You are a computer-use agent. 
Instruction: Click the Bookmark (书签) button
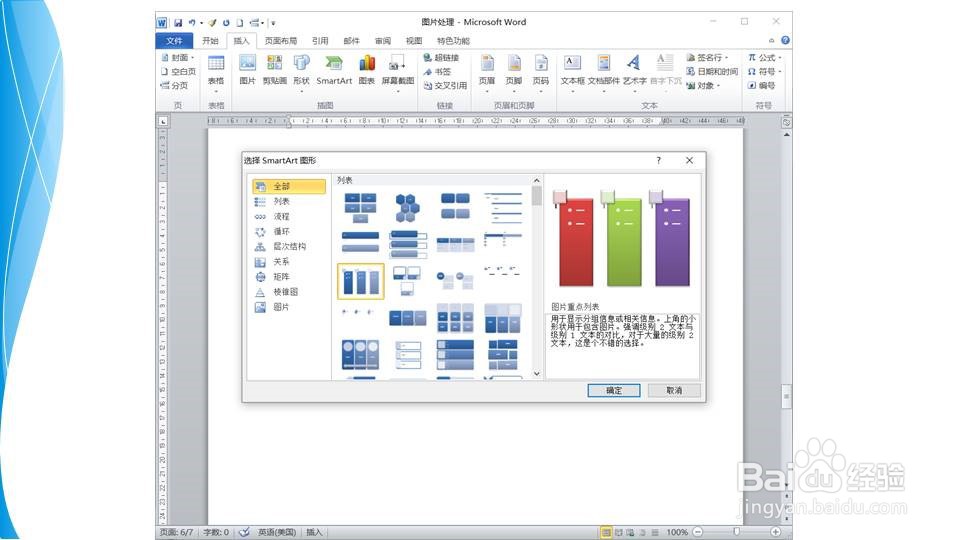coord(437,72)
